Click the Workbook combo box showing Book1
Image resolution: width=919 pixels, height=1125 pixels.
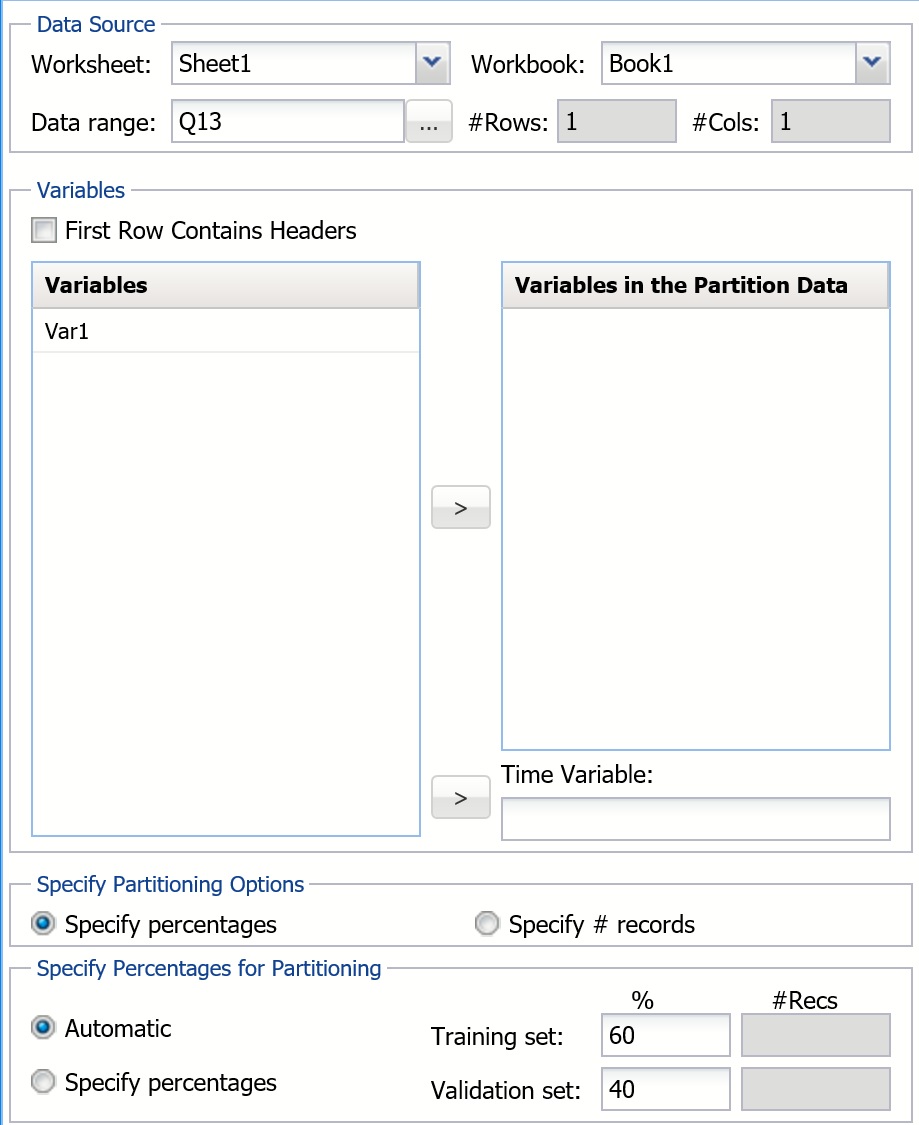[728, 63]
